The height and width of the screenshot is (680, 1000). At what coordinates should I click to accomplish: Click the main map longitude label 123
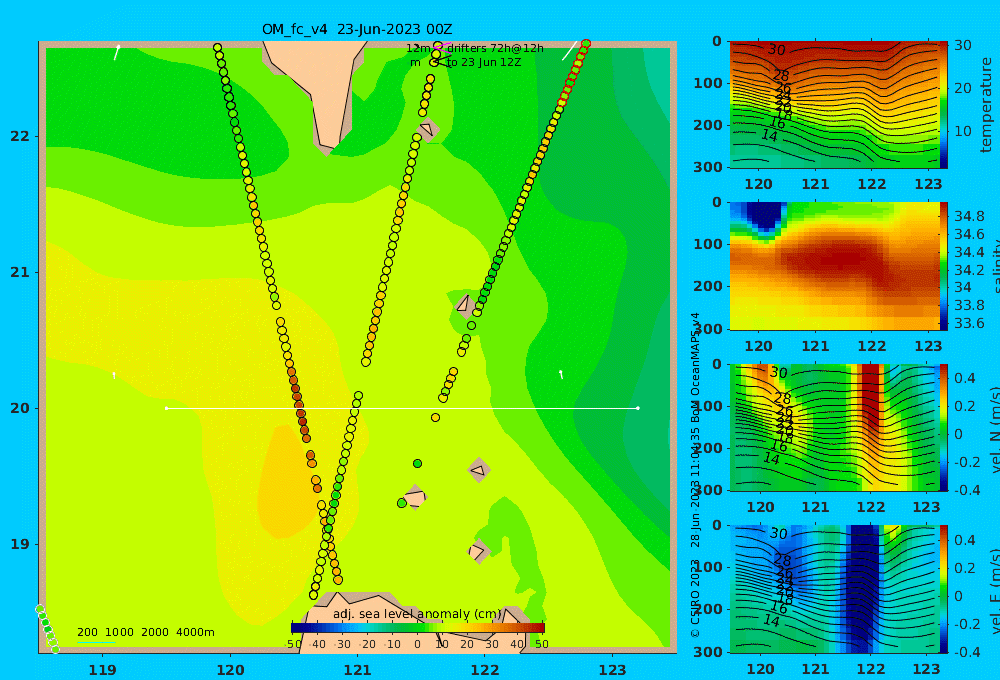[613, 670]
